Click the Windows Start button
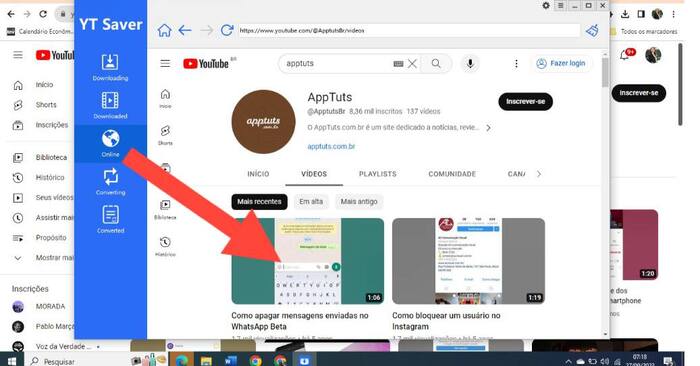The image size is (700, 366). (x=12, y=361)
